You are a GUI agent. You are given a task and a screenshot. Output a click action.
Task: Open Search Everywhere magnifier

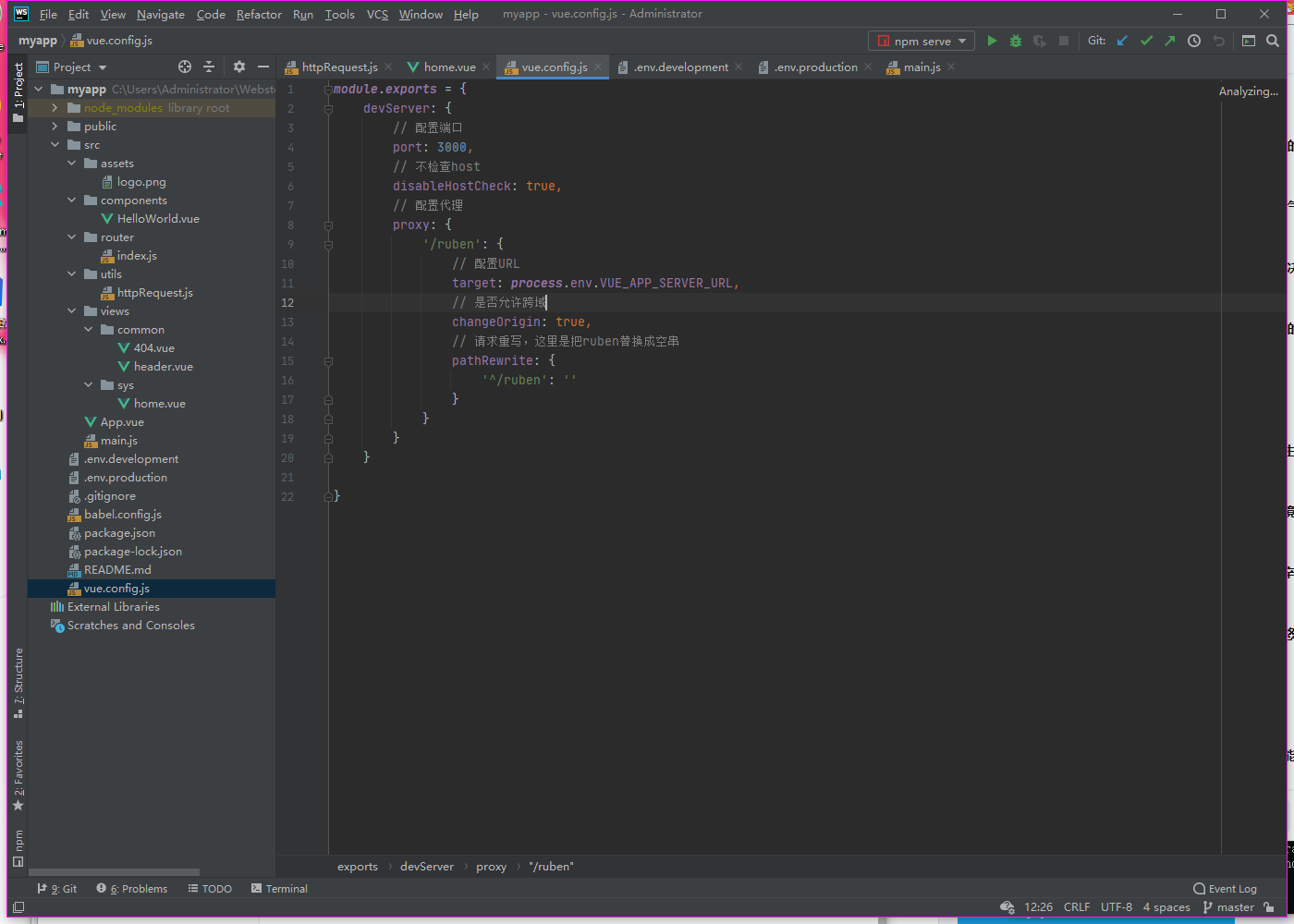[1273, 41]
